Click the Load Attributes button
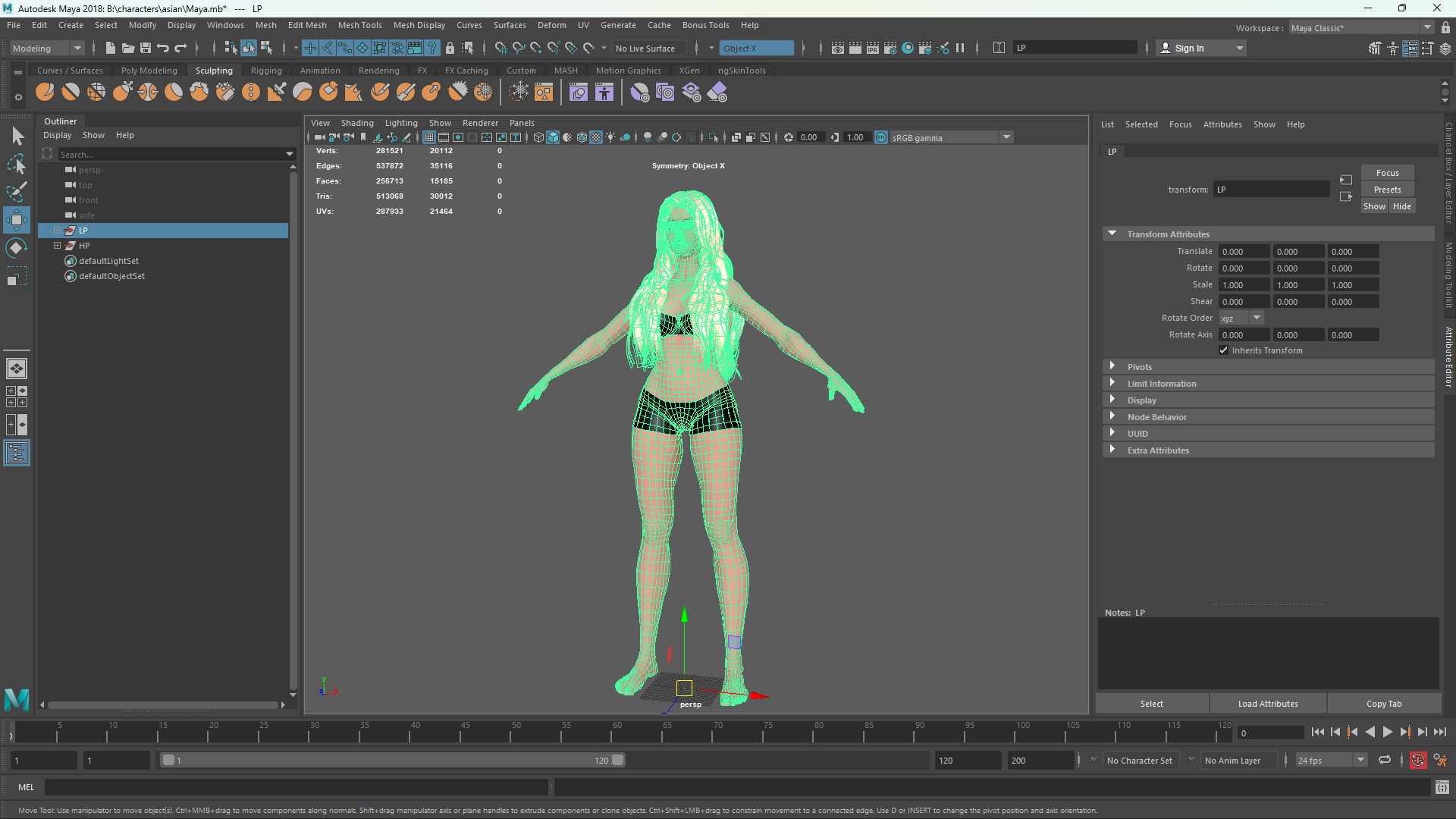Screen dimensions: 1456x819 pos(1268,704)
